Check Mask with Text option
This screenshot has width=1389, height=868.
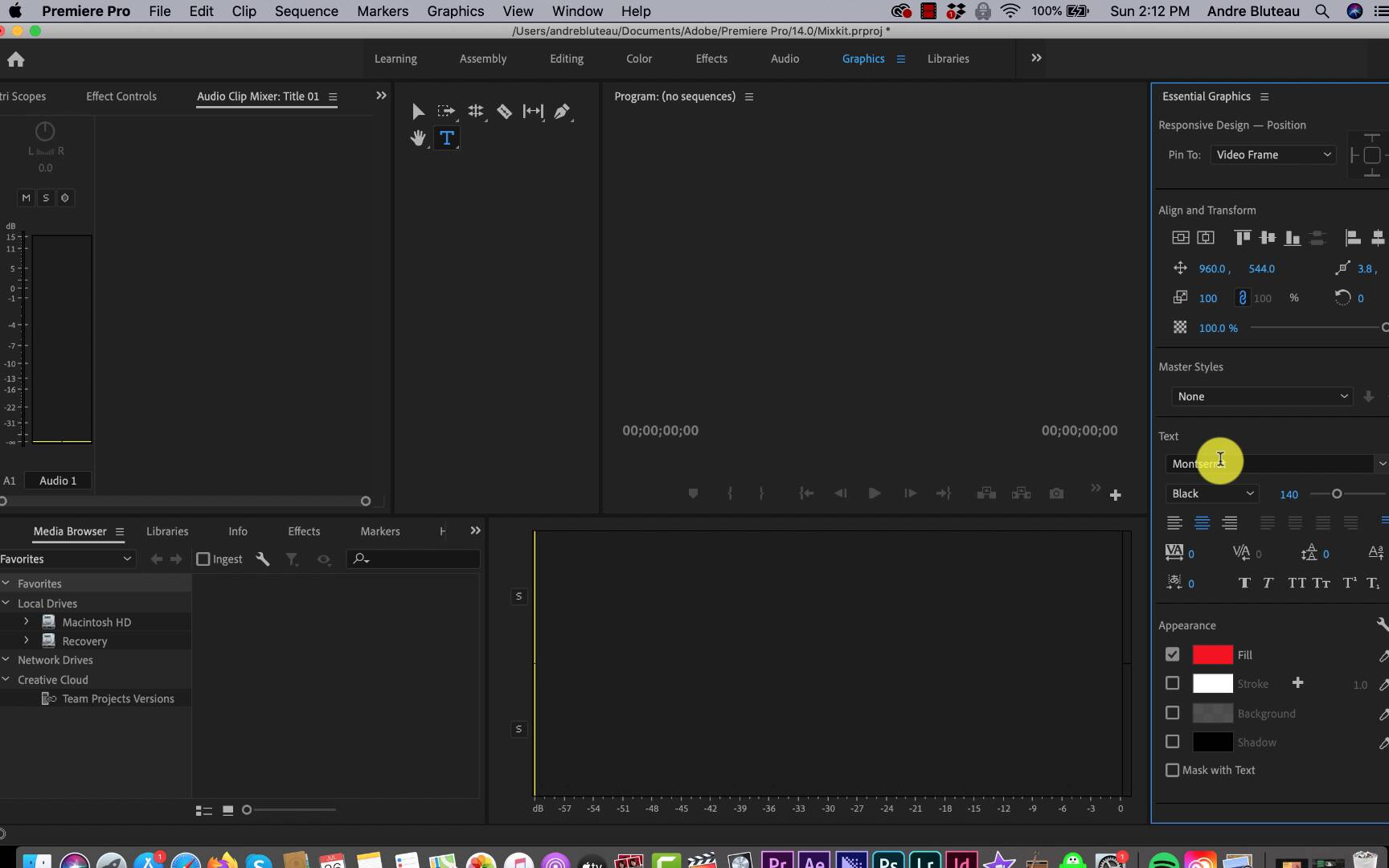[x=1173, y=770]
